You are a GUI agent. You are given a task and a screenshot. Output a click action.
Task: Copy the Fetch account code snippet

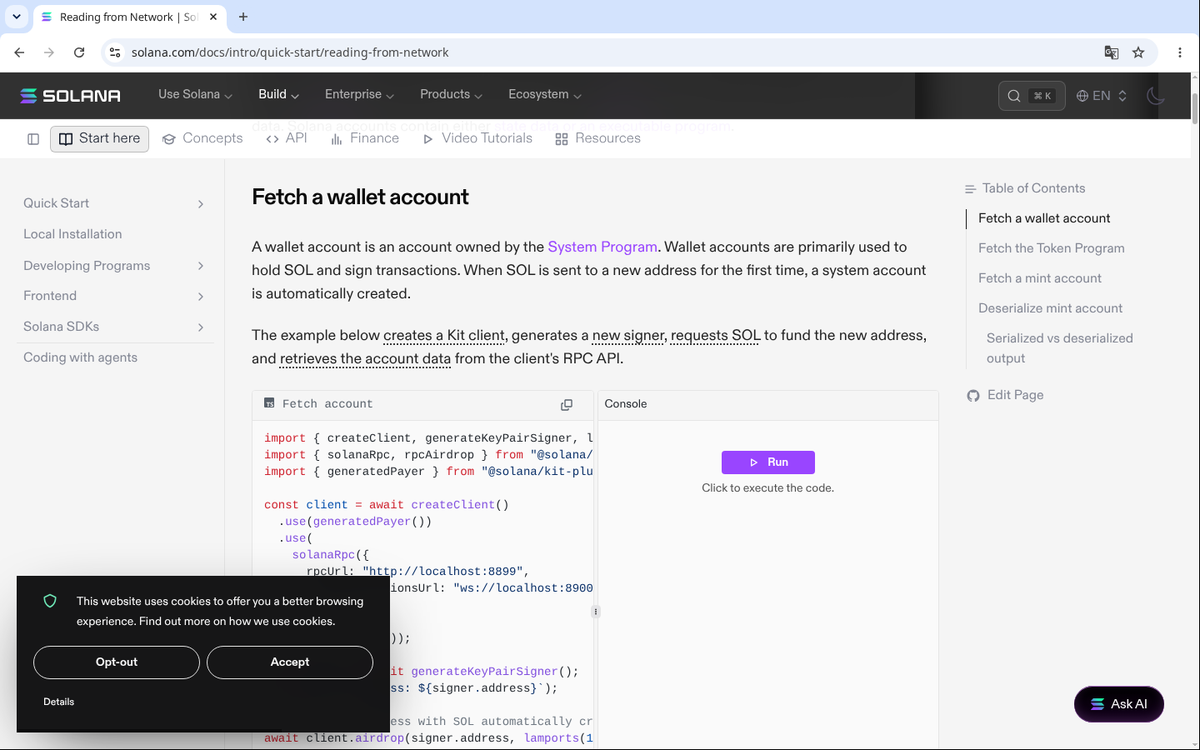pos(566,404)
